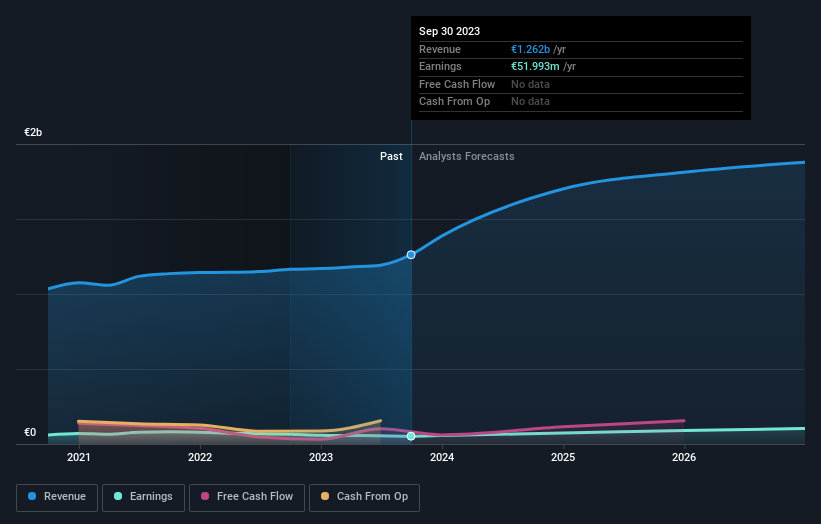The image size is (821, 524).
Task: Click the 'Cash From Op' row label in tooltip
Action: pos(454,102)
